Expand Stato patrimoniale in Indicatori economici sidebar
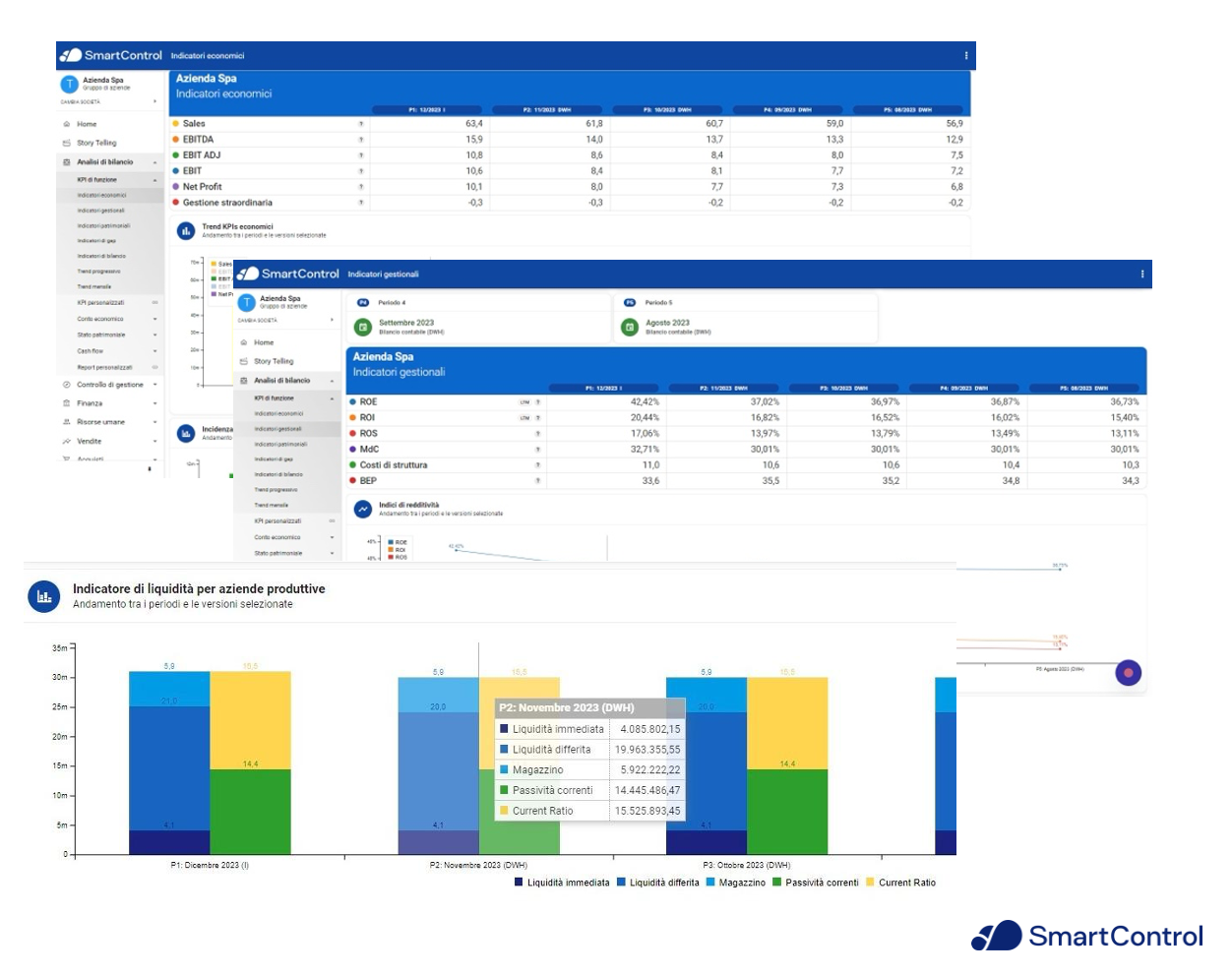The image size is (1232, 976). (x=154, y=335)
